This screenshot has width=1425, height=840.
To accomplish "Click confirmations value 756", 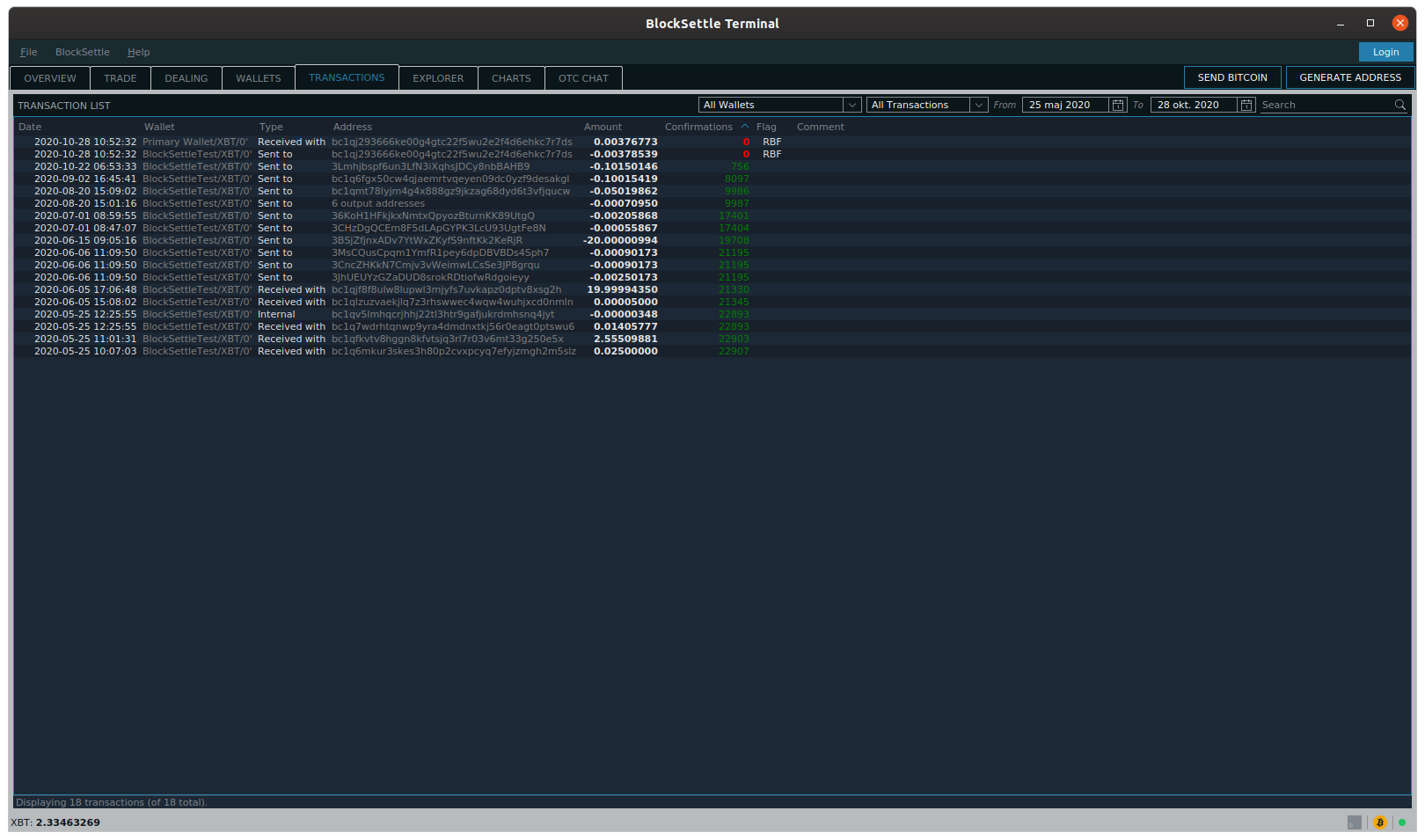I will click(x=740, y=166).
